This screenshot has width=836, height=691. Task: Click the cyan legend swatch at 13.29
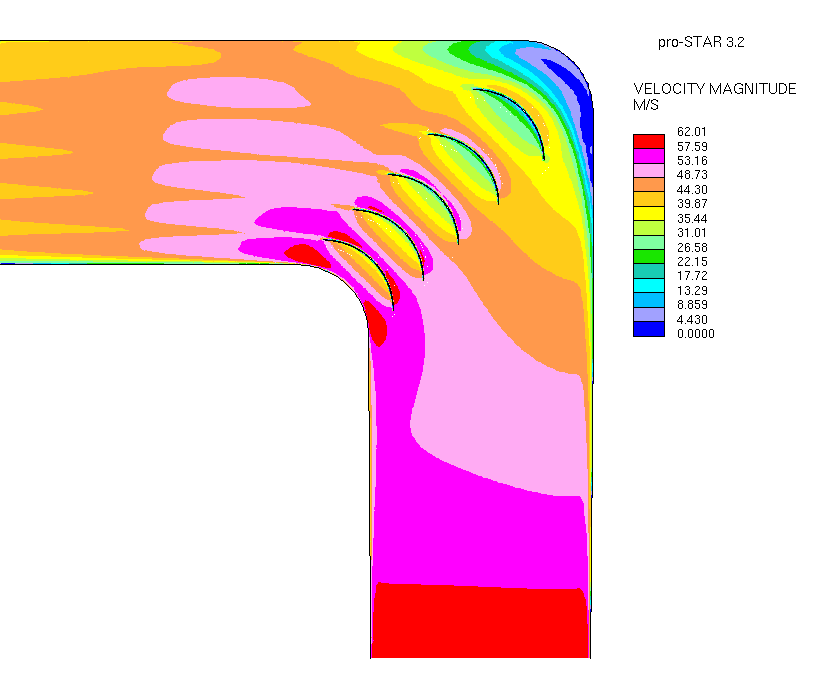(649, 285)
